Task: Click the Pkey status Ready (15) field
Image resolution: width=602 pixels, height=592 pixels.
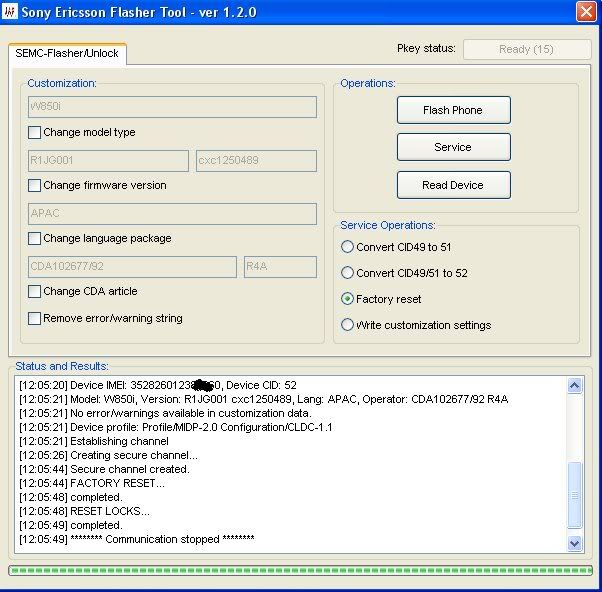Action: (527, 50)
